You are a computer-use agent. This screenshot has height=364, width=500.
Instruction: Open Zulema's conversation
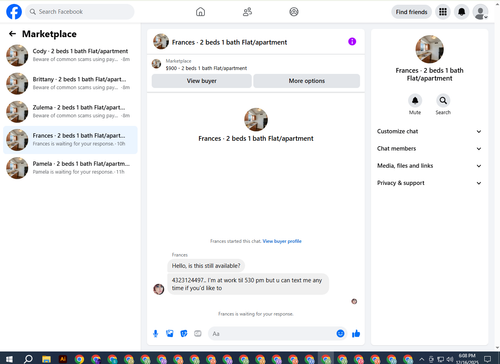[x=70, y=112]
